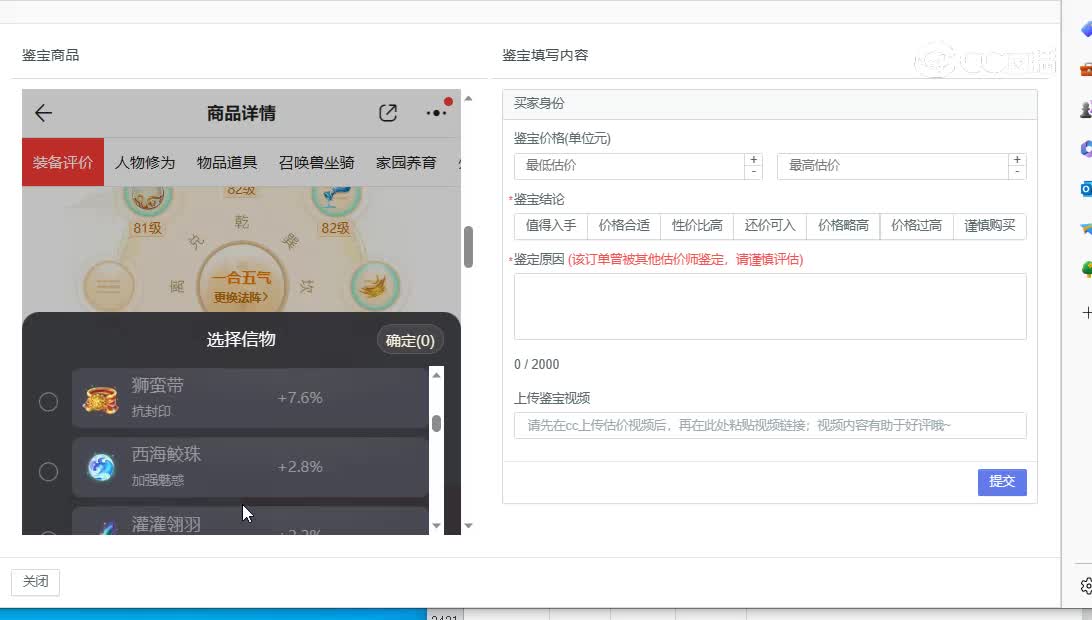Open settings gear in right sidebar

pos(1086,586)
